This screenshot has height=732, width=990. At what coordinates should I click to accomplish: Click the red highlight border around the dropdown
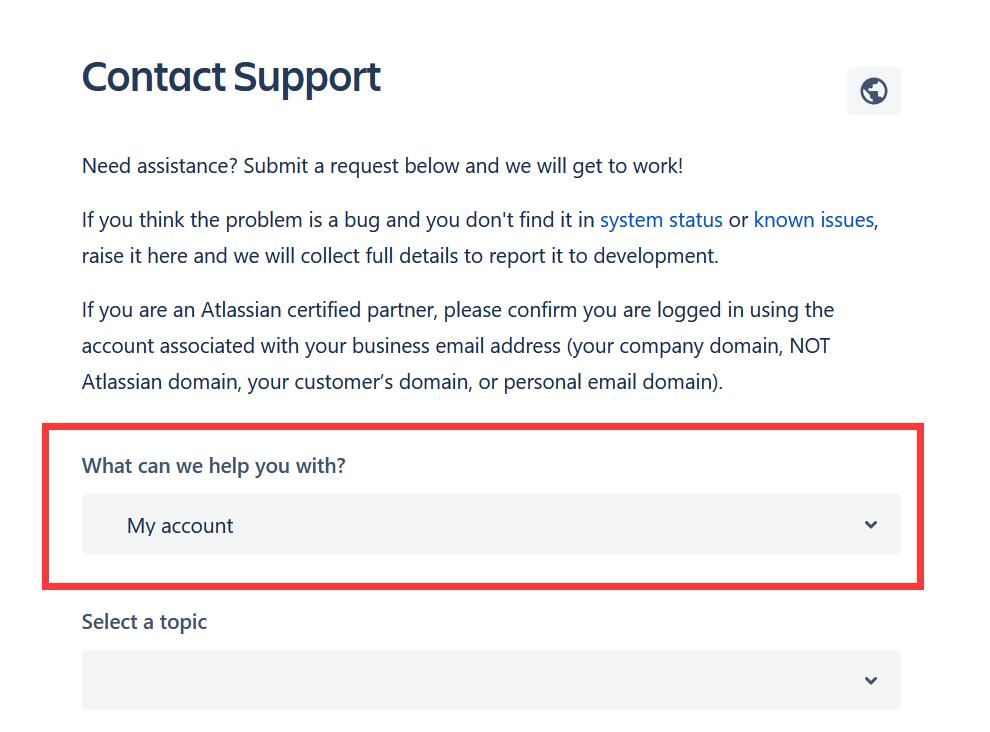tap(483, 426)
